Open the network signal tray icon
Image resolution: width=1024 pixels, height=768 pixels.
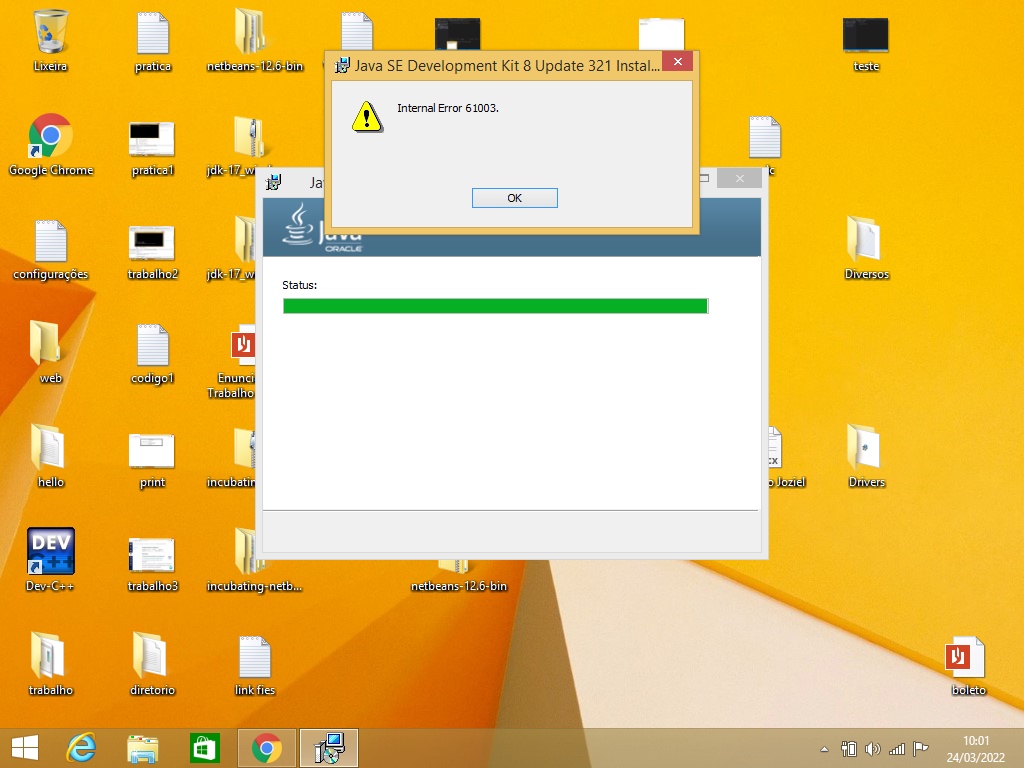tap(897, 749)
